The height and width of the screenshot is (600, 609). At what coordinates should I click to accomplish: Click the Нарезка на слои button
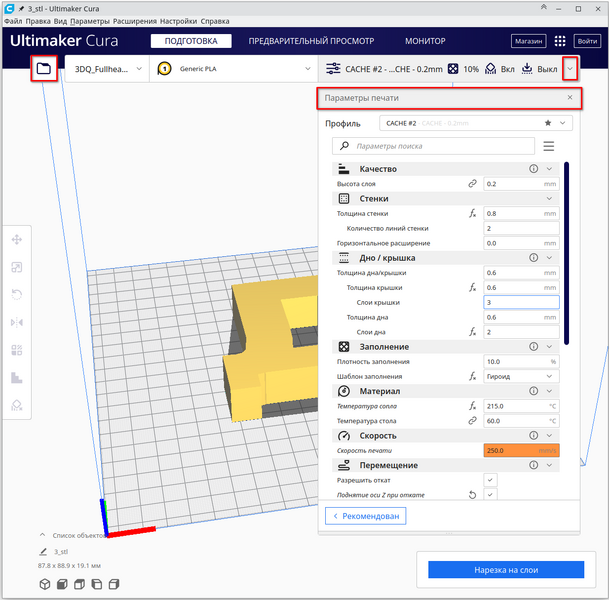506,570
